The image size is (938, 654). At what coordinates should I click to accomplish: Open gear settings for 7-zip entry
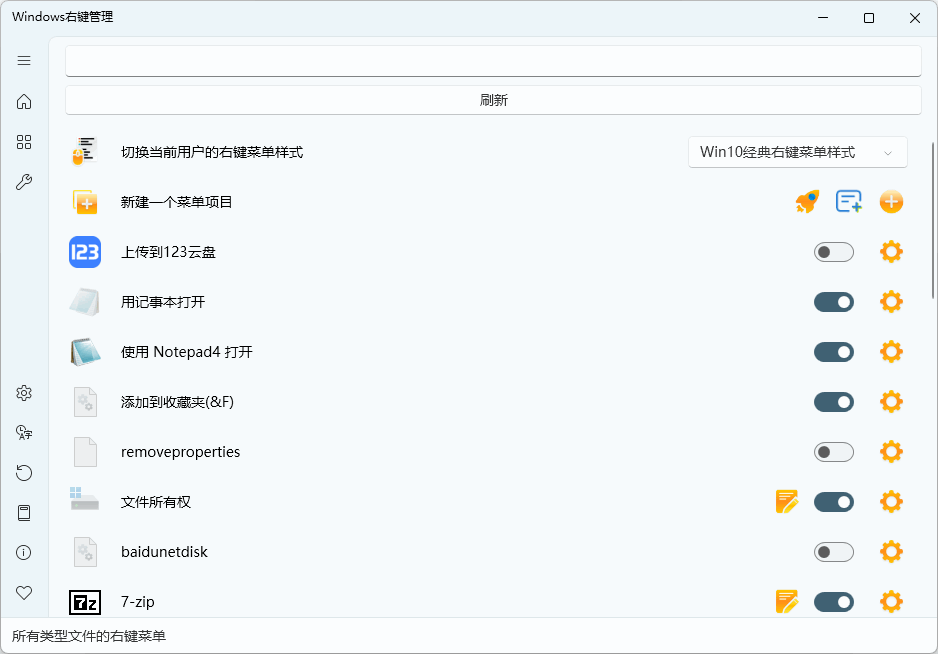tap(891, 601)
